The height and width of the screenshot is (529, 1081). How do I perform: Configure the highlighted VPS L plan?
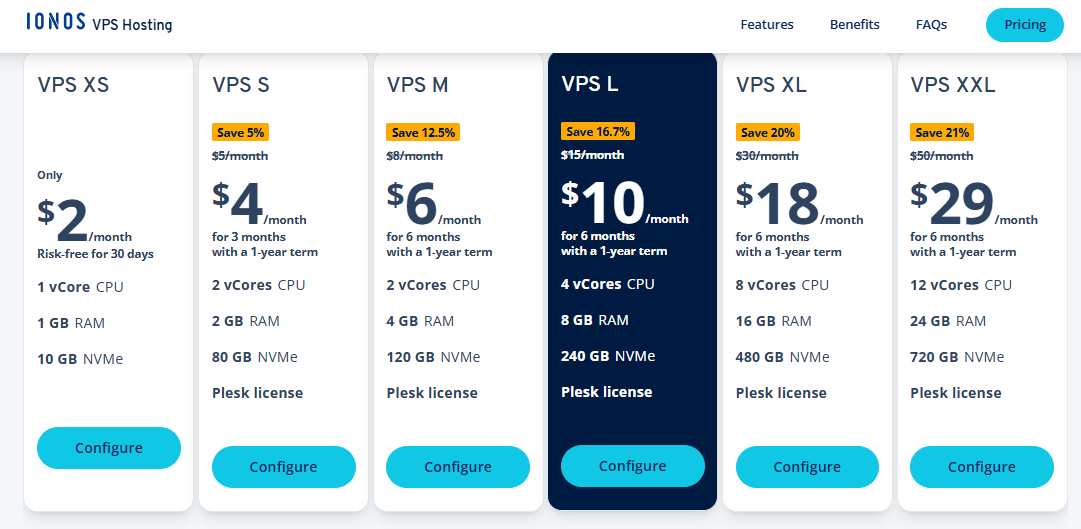coord(632,466)
